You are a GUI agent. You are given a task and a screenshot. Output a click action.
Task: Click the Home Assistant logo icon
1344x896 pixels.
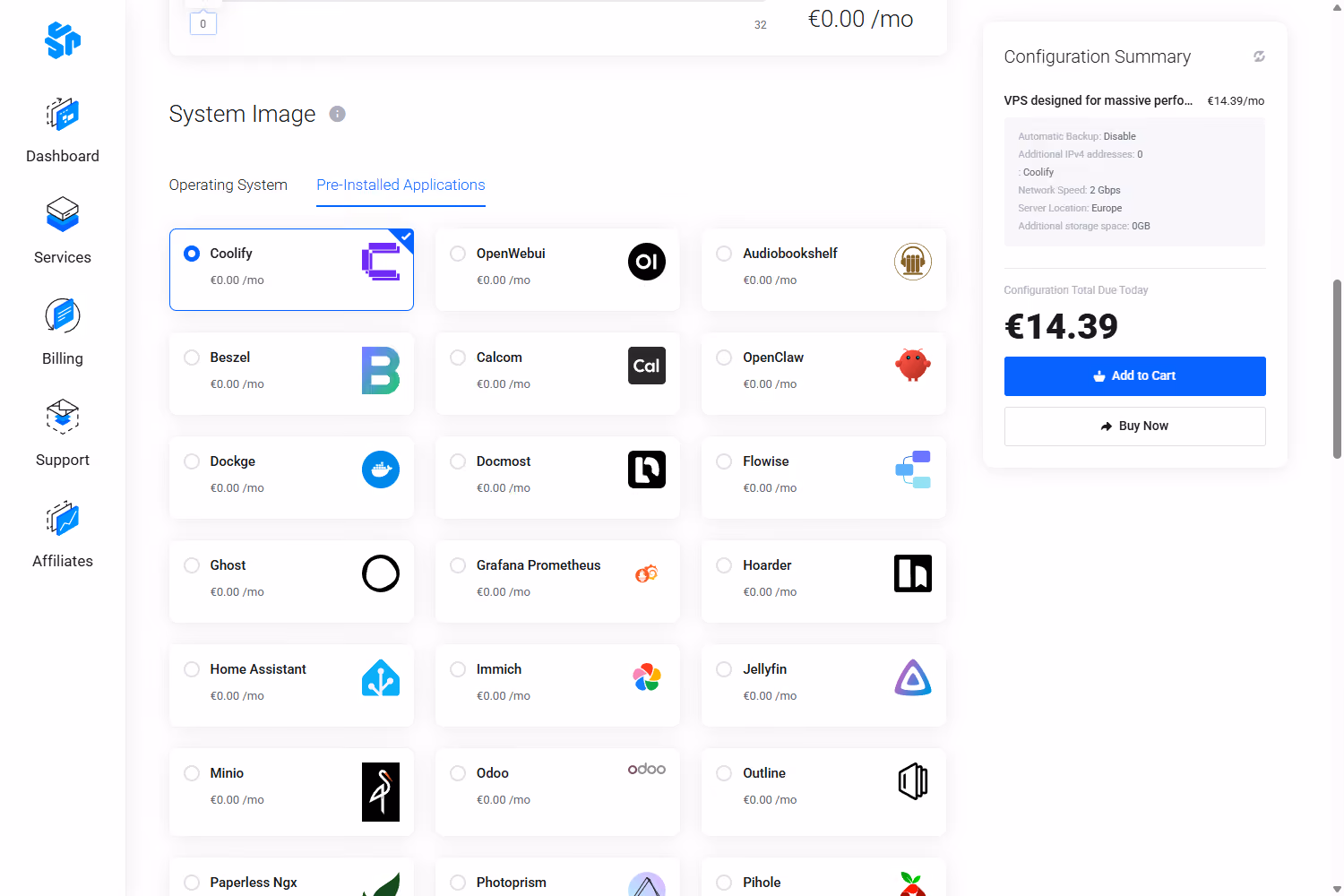[381, 677]
